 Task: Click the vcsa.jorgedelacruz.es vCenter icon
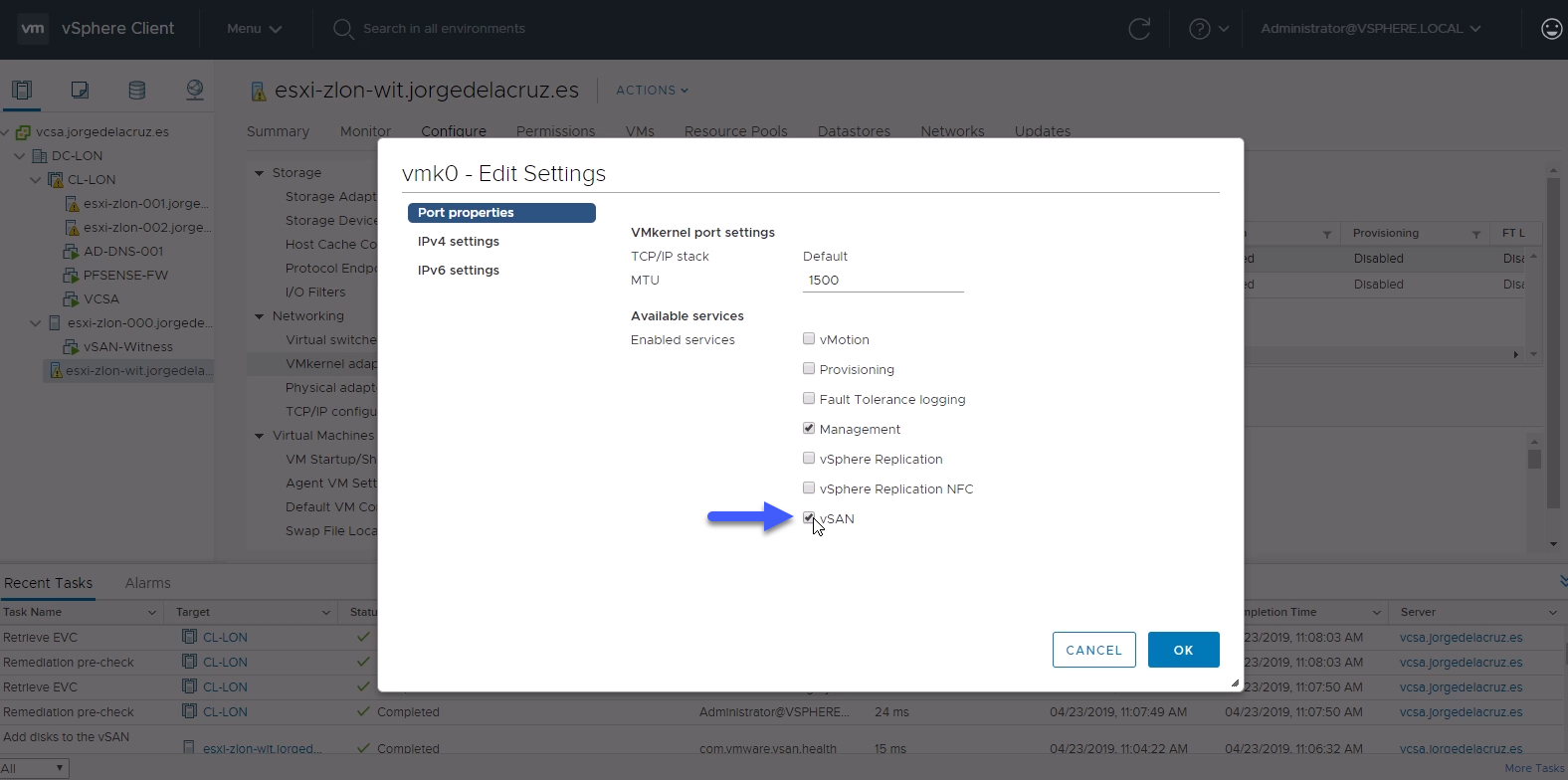(23, 131)
